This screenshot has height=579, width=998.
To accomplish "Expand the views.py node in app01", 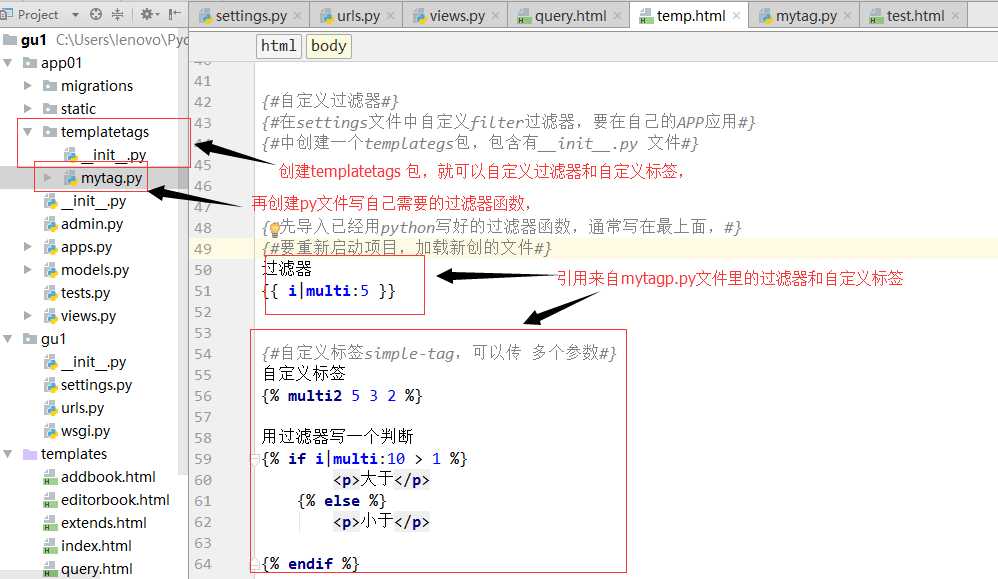I will [27, 316].
